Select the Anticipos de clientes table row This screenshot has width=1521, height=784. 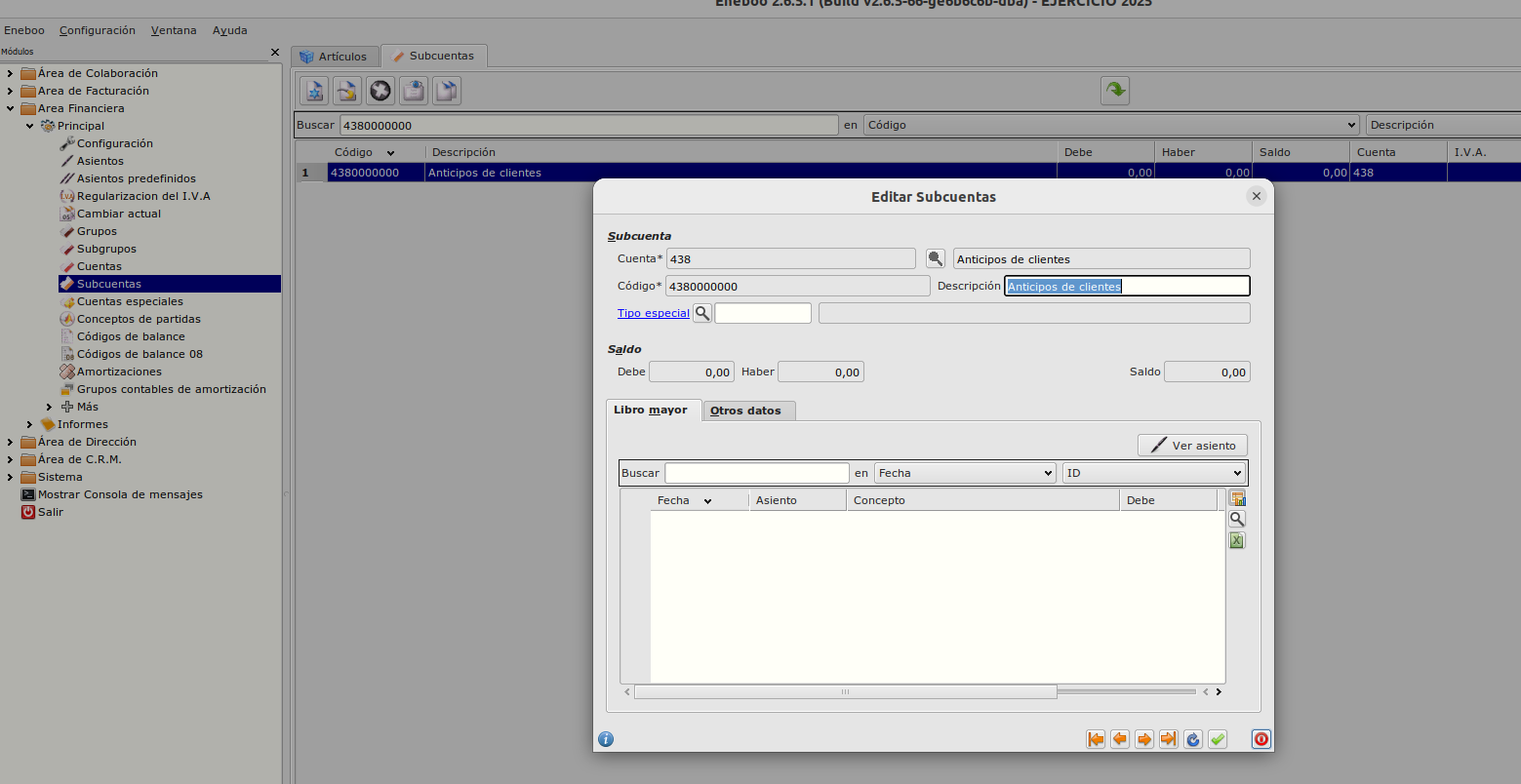(907, 173)
